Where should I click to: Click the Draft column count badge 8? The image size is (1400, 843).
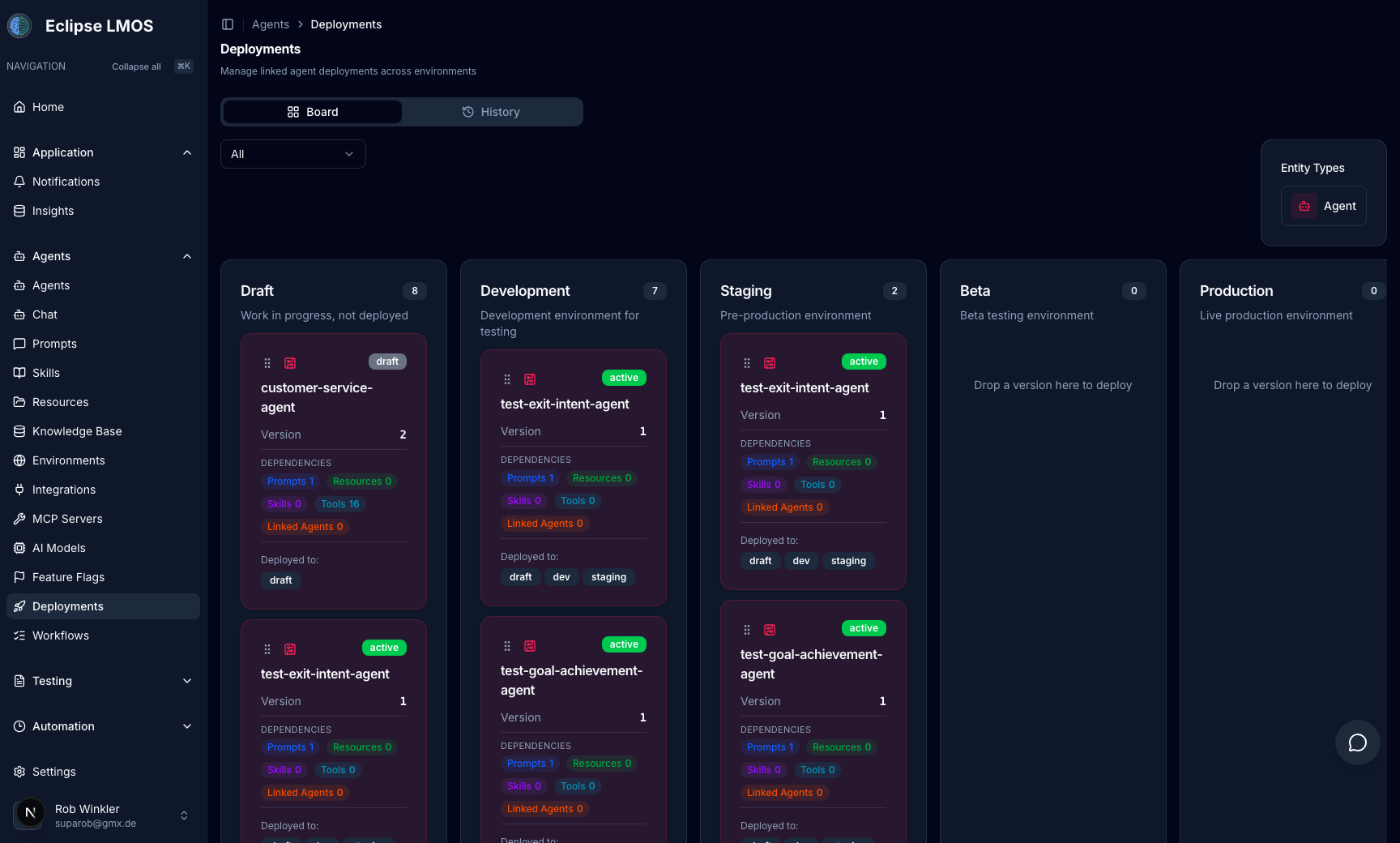pyautogui.click(x=415, y=291)
